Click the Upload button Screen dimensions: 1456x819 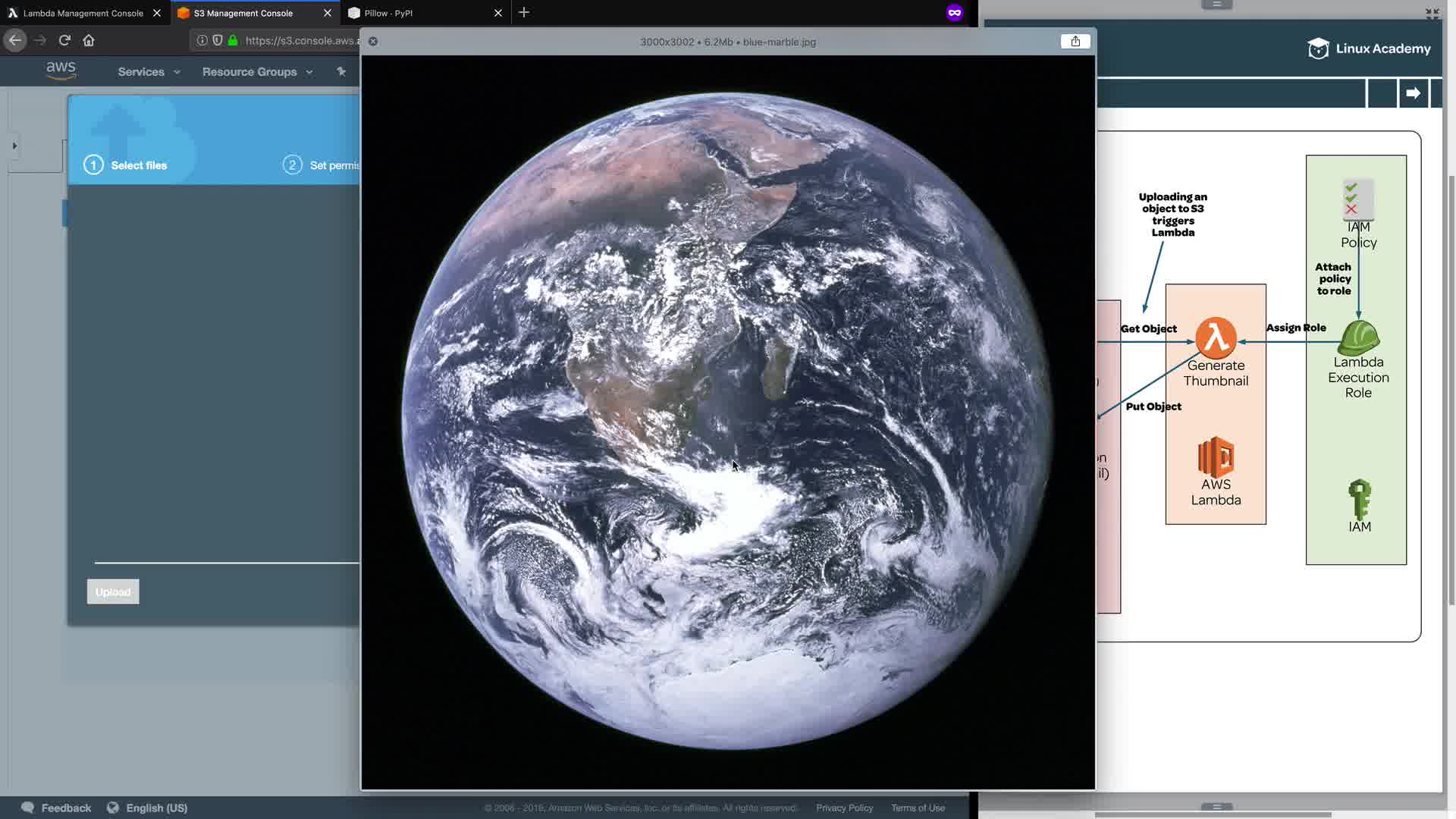pos(113,591)
